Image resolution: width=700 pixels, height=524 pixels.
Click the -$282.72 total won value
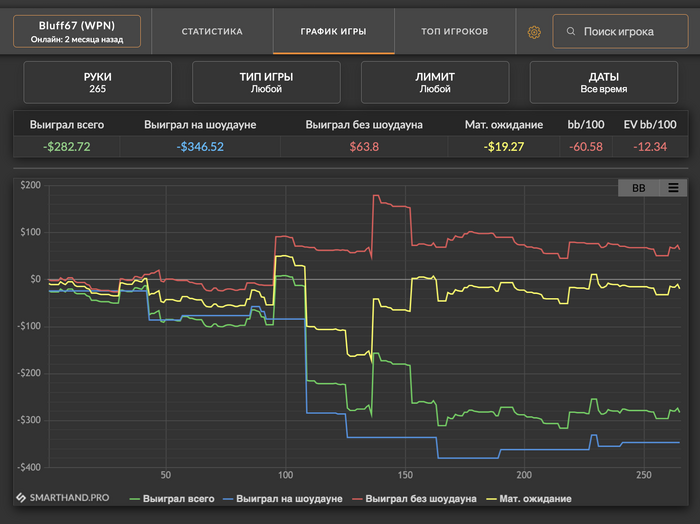(x=67, y=147)
